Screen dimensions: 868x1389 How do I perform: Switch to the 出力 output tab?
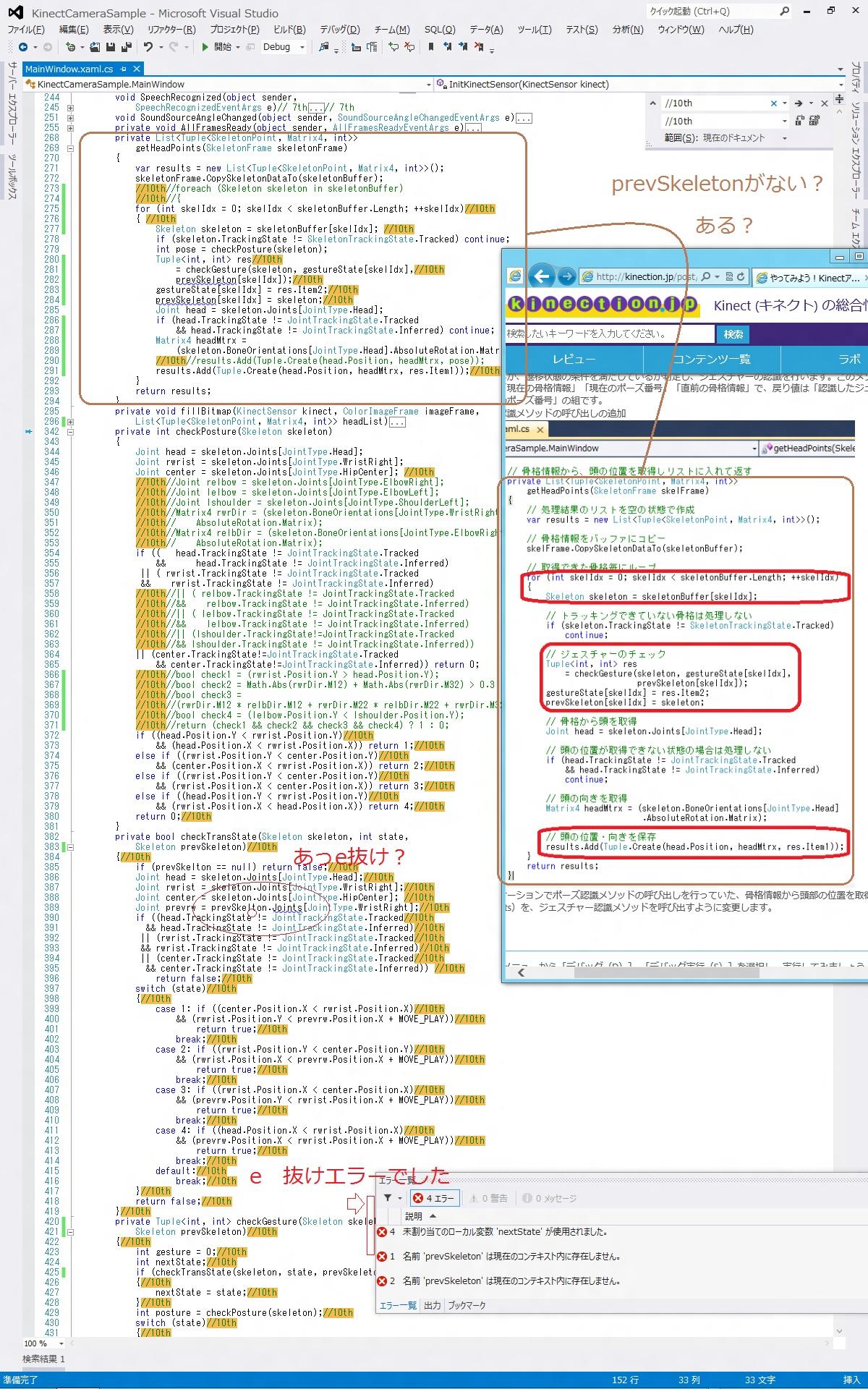click(x=432, y=1305)
